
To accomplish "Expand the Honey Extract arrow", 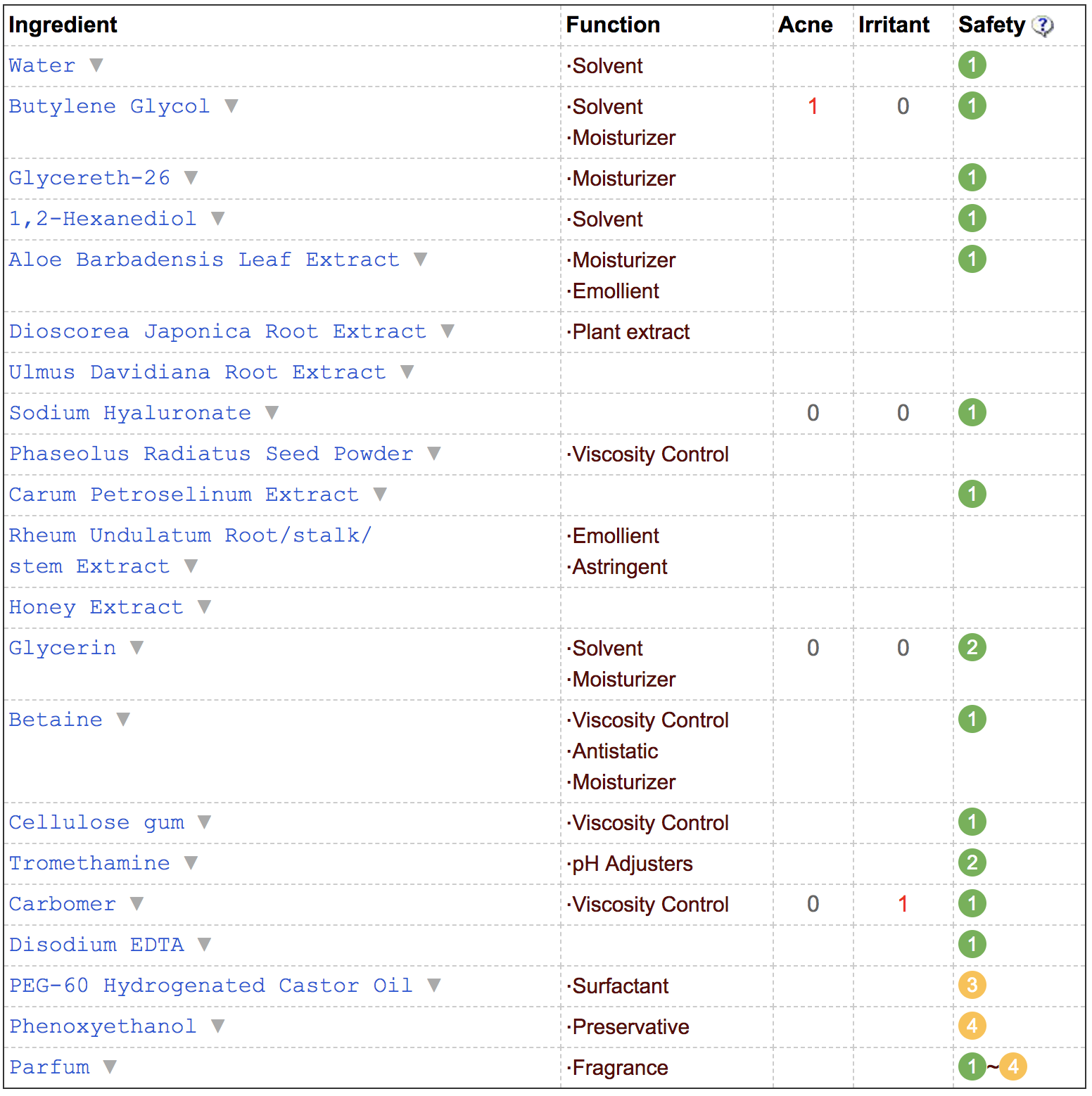I will (x=204, y=606).
